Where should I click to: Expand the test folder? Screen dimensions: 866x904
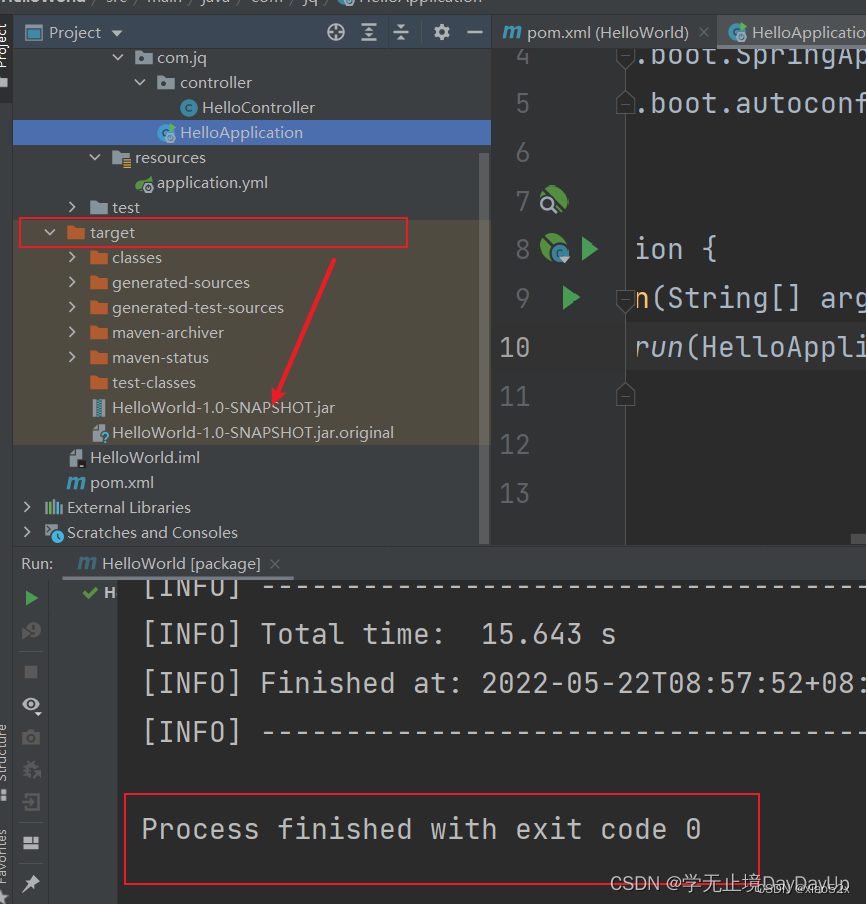coord(72,208)
